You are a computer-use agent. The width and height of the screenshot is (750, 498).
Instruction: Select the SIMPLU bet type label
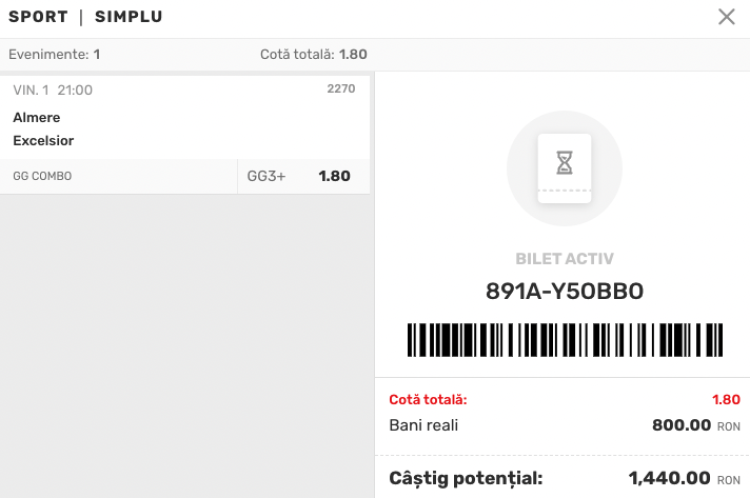(128, 17)
